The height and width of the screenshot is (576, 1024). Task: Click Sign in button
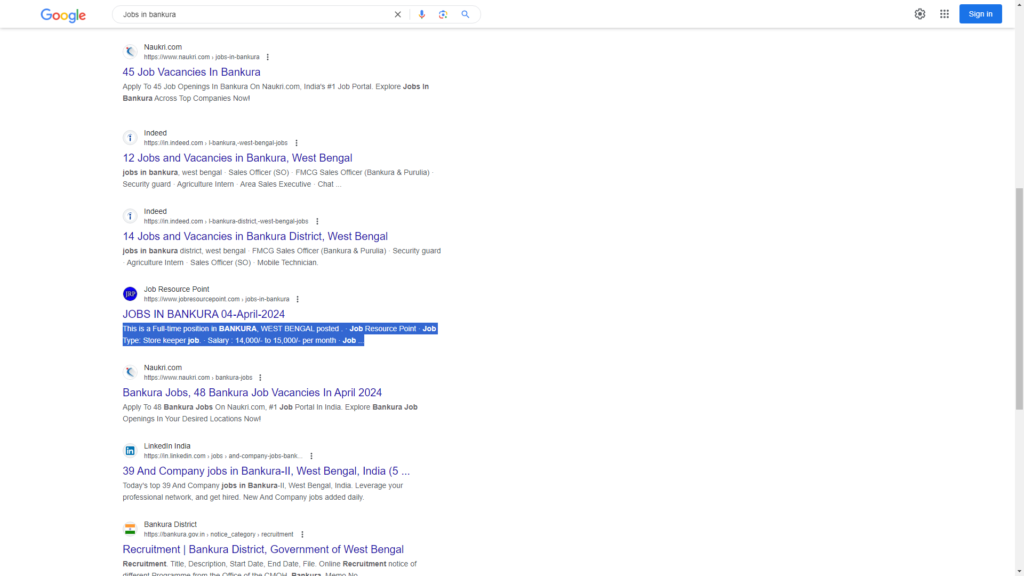click(x=980, y=14)
